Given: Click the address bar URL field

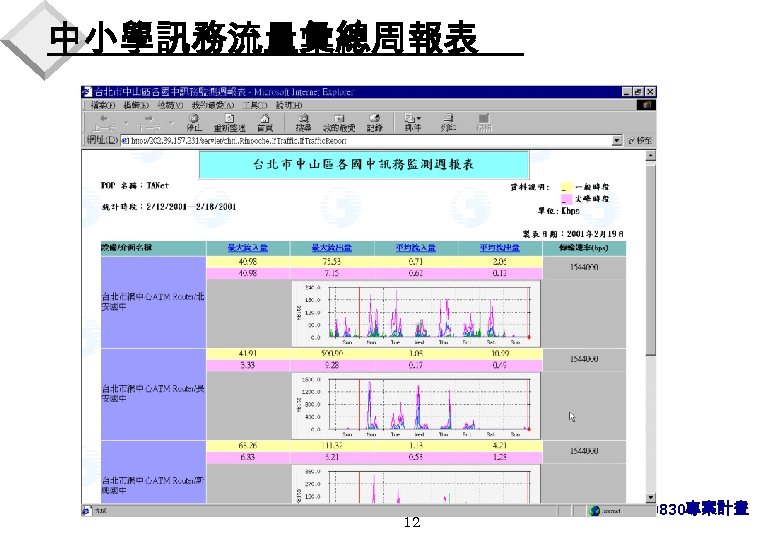Looking at the screenshot, I should click(366, 141).
